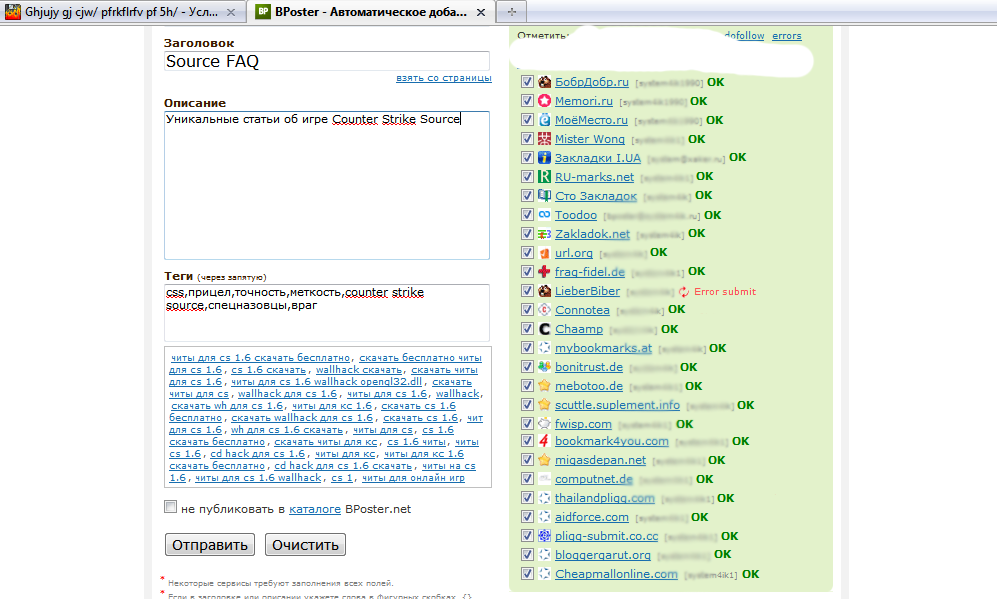Click the frag-fidel.de red cross icon
Viewport: 997px width, 599px height.
point(544,272)
